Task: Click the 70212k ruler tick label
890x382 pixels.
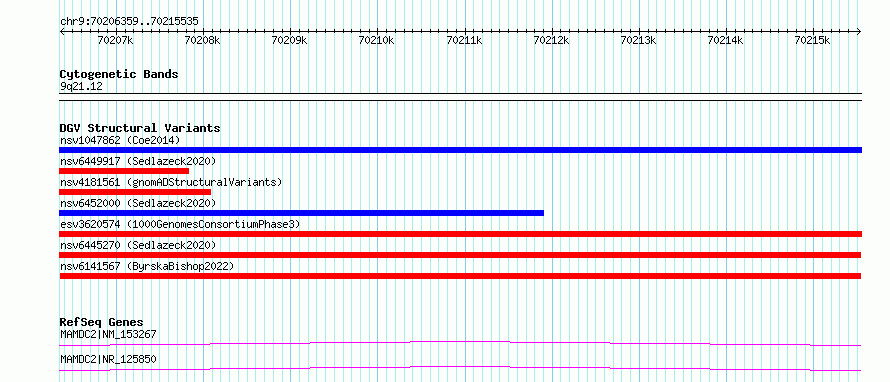Action: point(551,40)
